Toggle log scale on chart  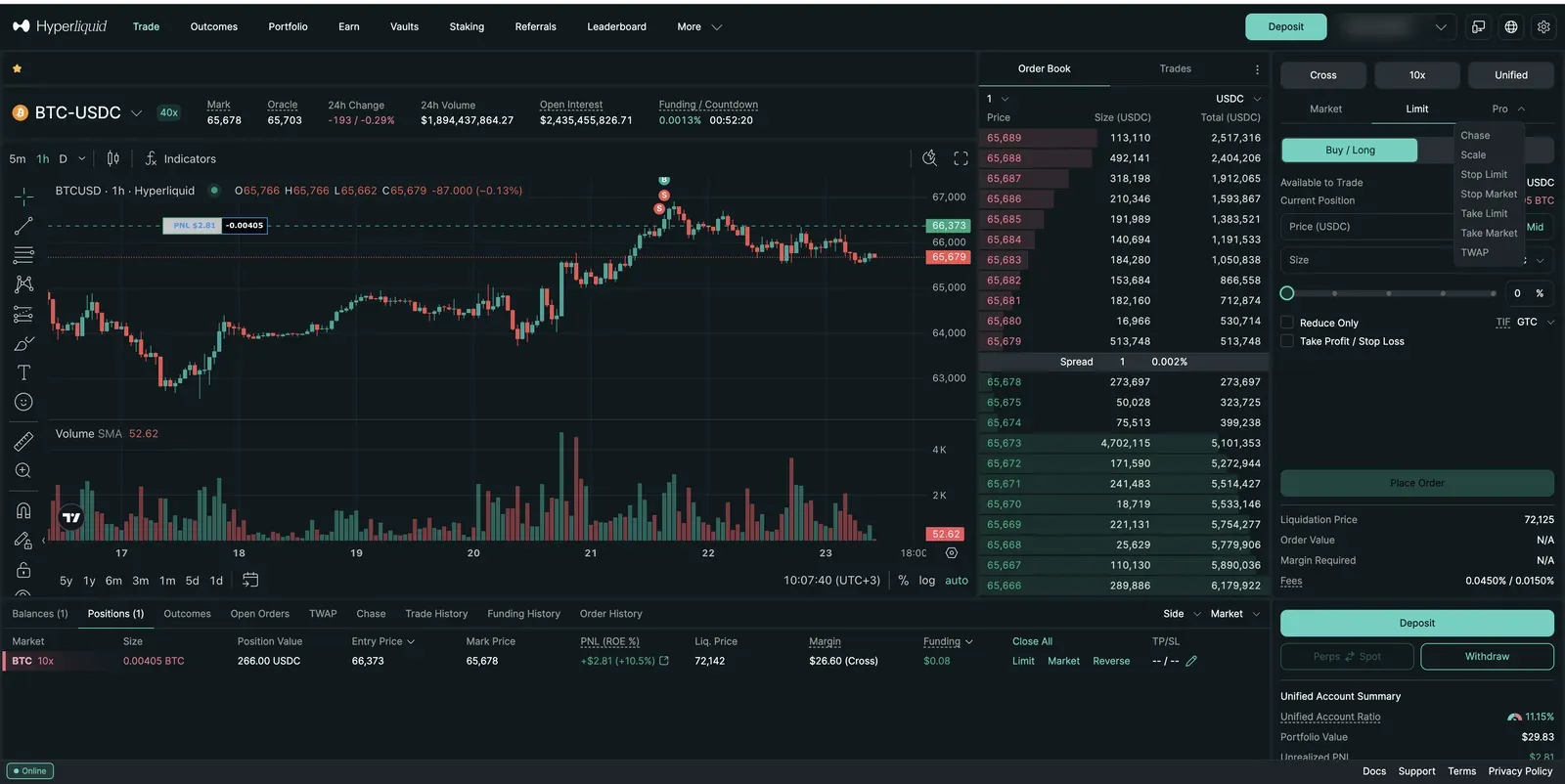pos(927,581)
